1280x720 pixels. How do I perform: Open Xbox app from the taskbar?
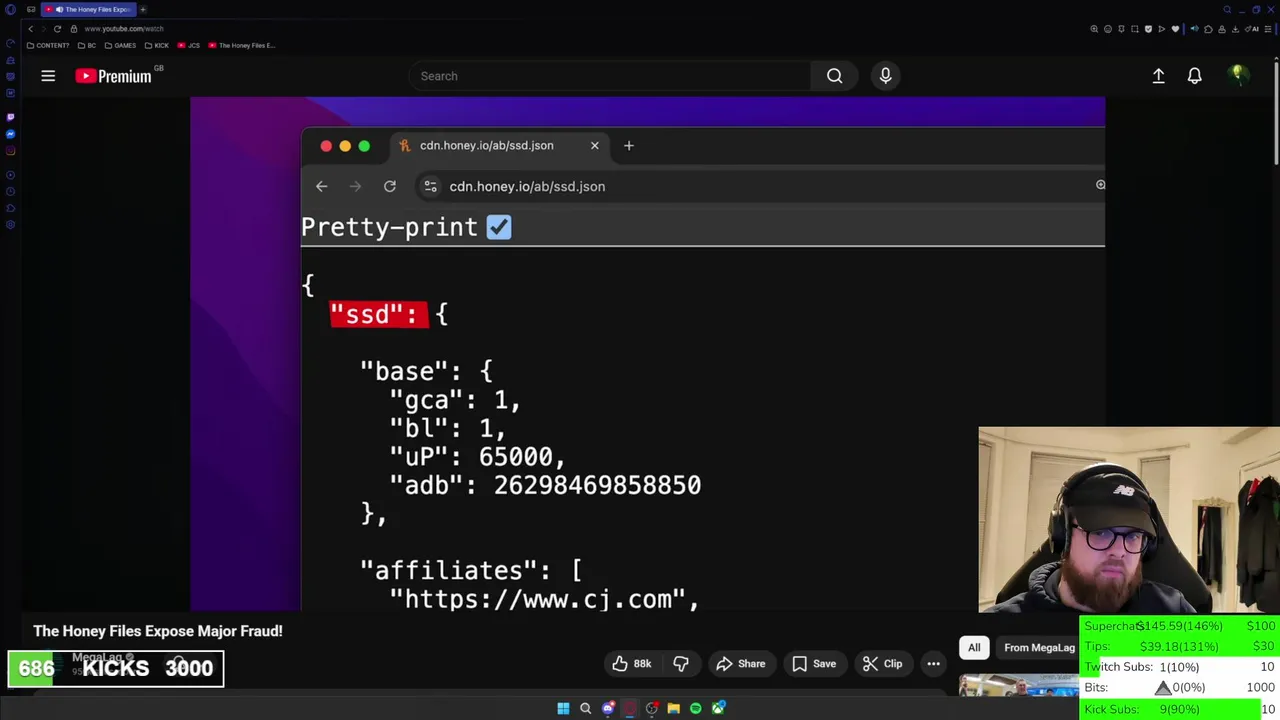click(x=718, y=708)
